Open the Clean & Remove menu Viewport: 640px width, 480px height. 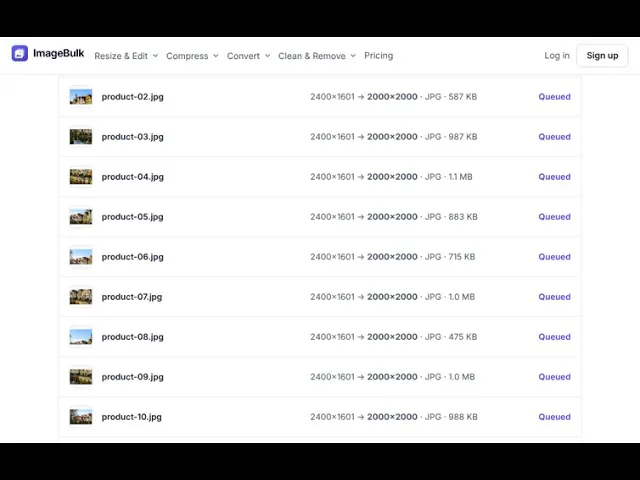tap(312, 56)
